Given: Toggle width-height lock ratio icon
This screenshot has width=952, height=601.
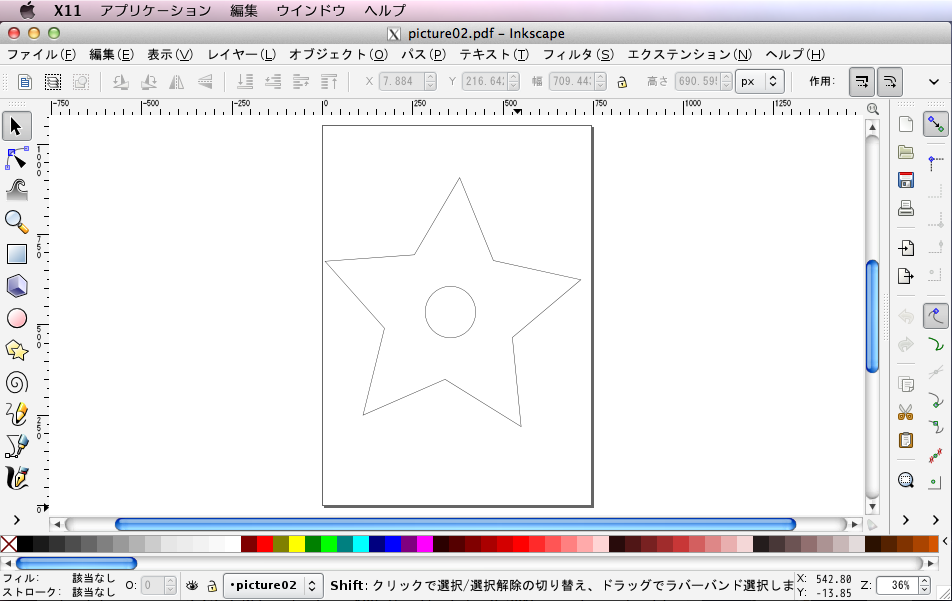Looking at the screenshot, I should point(622,81).
